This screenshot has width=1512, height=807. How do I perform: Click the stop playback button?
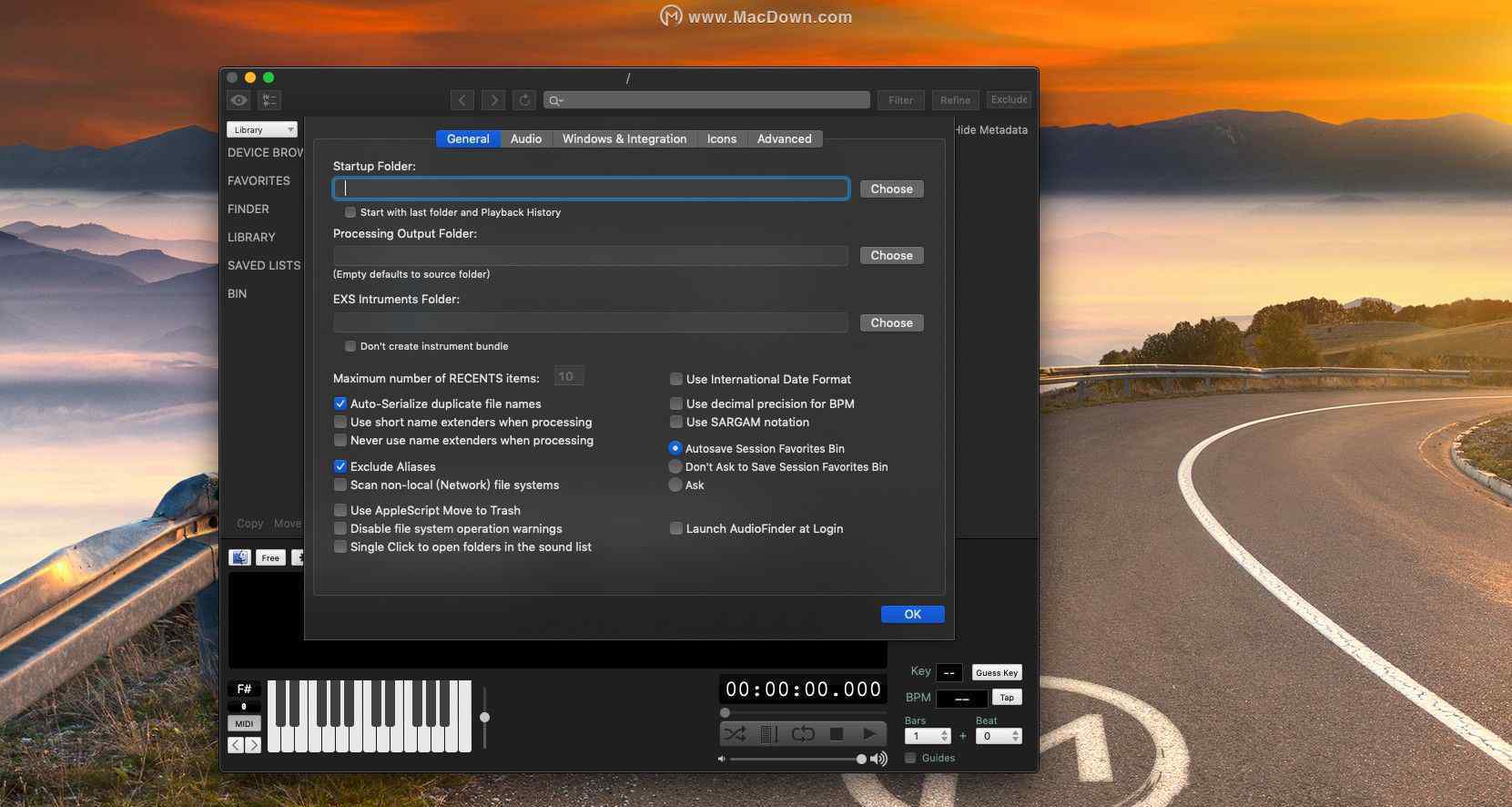point(837,733)
